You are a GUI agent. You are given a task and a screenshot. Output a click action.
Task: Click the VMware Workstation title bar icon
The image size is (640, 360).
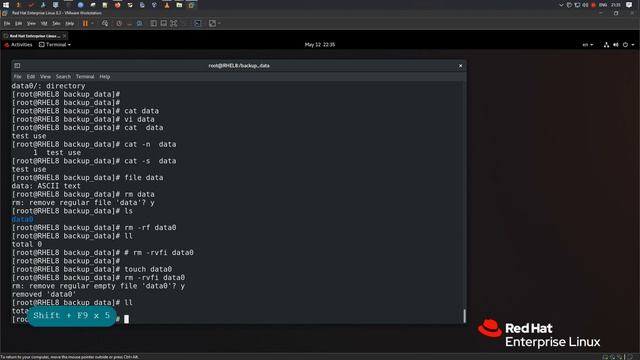click(x=5, y=13)
